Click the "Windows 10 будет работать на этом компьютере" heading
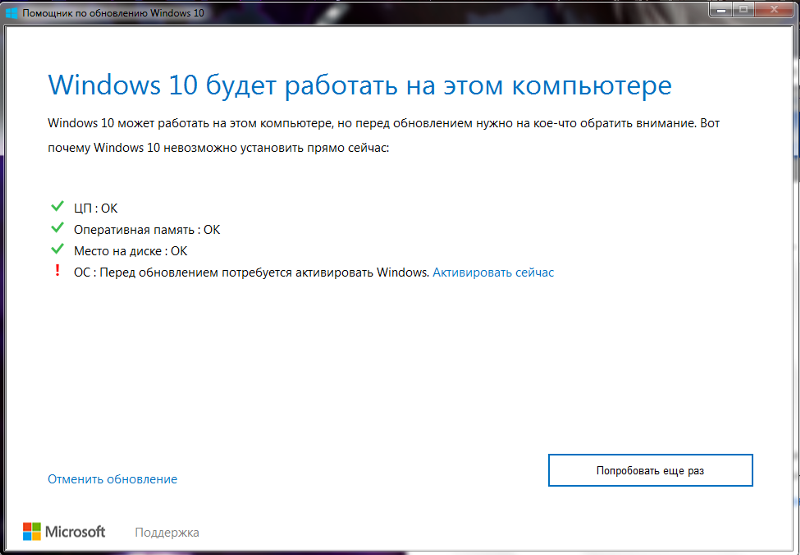This screenshot has height=555, width=800. click(360, 85)
